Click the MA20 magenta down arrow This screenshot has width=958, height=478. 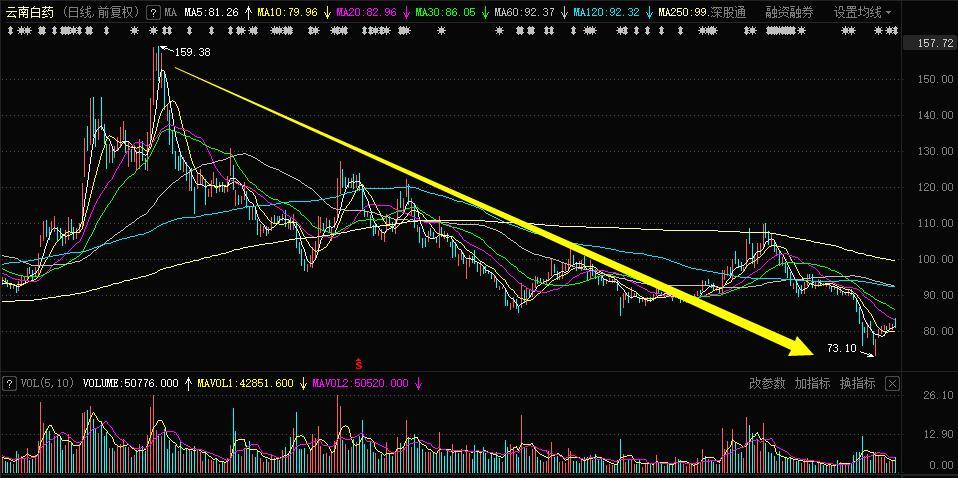pos(405,13)
